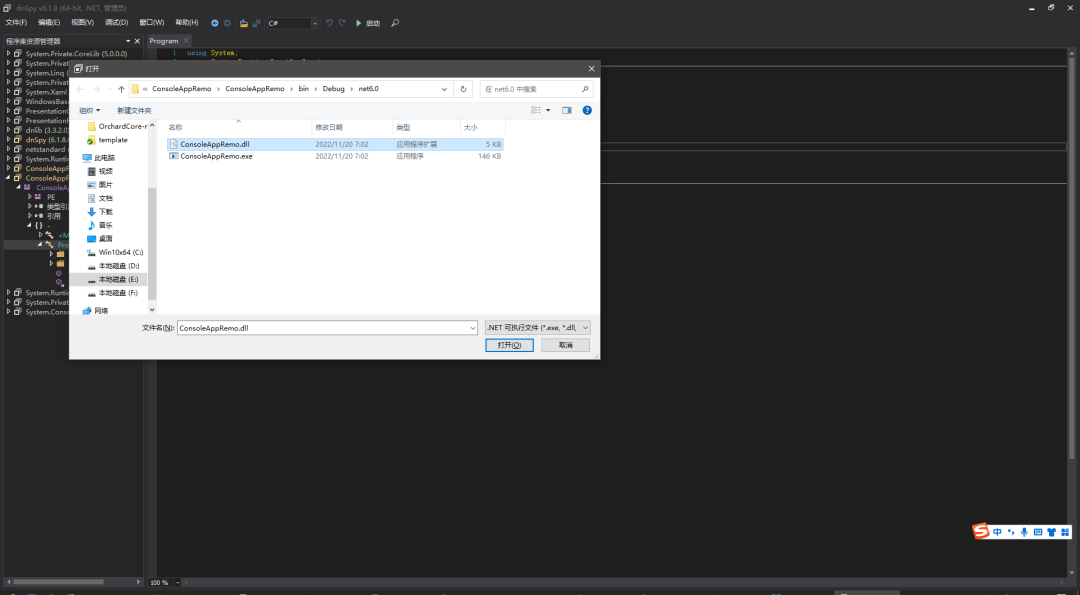The width and height of the screenshot is (1080, 595).
Task: Open the 窗口(W) menu
Action: (x=152, y=23)
